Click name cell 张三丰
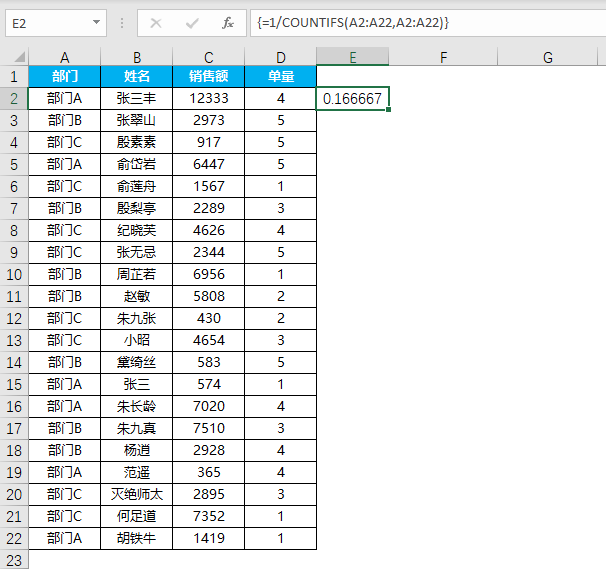Screen dimensions: 606x569 pos(136,99)
